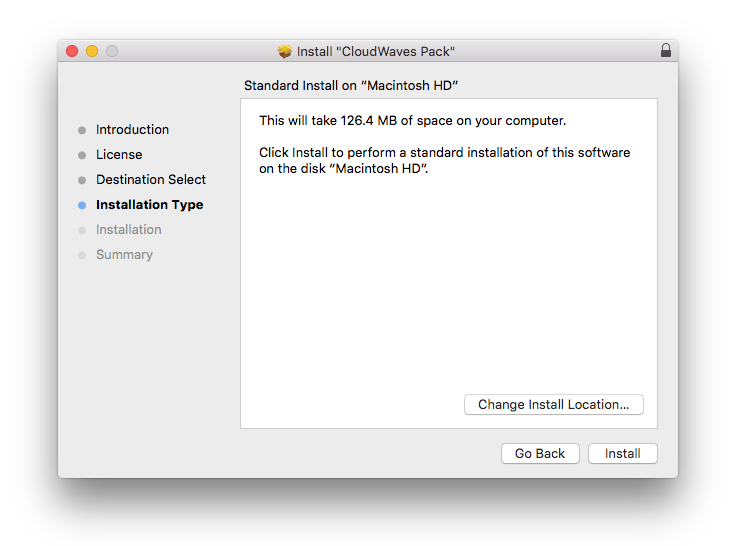The image size is (731, 546).
Task: Click the bullet beside Introduction
Action: click(82, 130)
